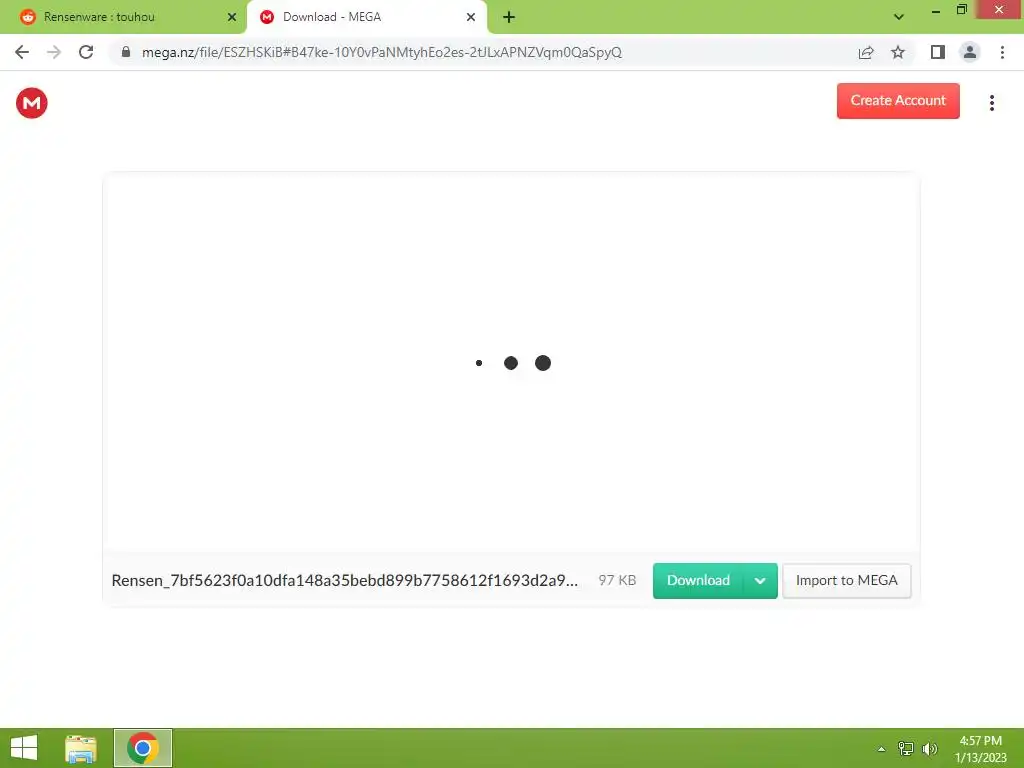Click the browser forward arrow
The height and width of the screenshot is (768, 1024).
click(54, 52)
